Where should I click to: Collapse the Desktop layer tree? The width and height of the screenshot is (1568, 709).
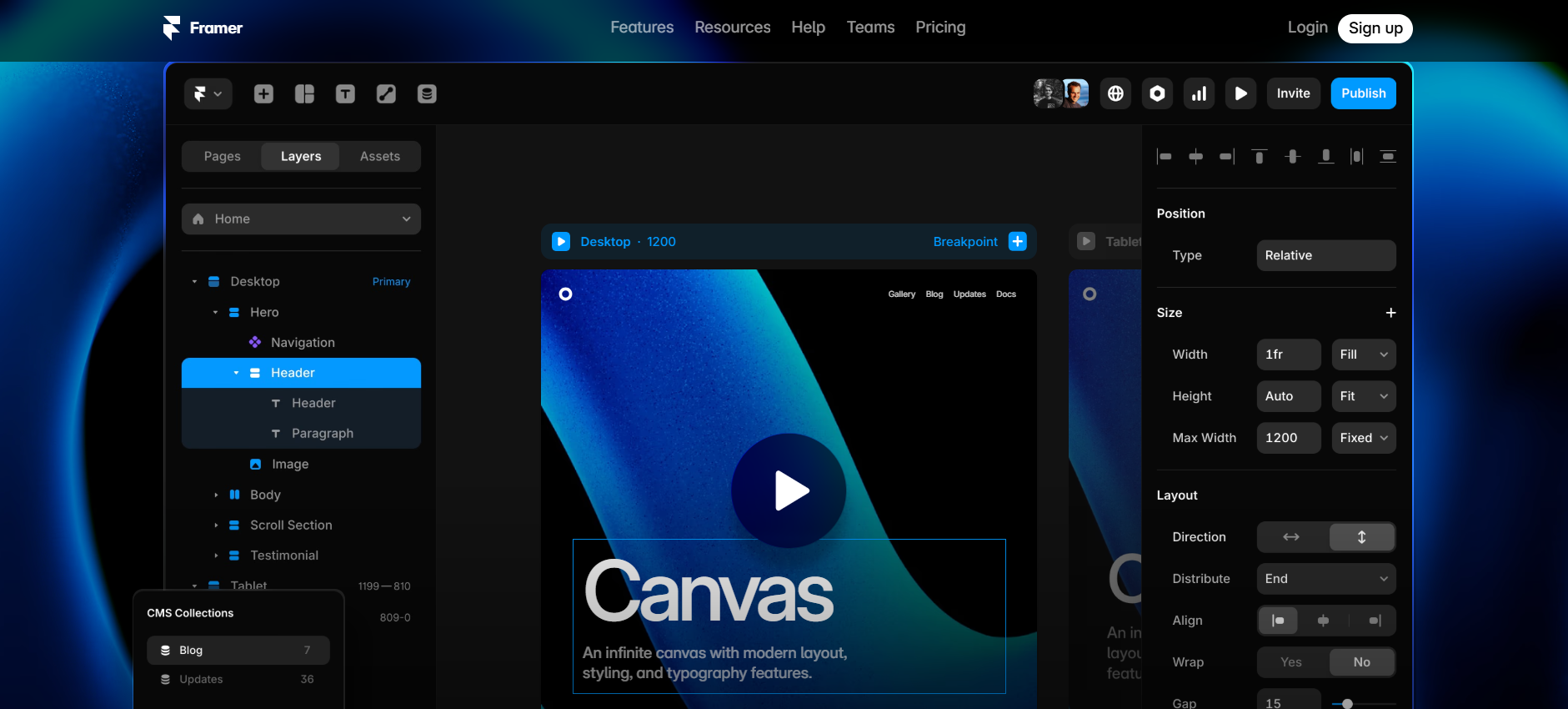tap(194, 282)
